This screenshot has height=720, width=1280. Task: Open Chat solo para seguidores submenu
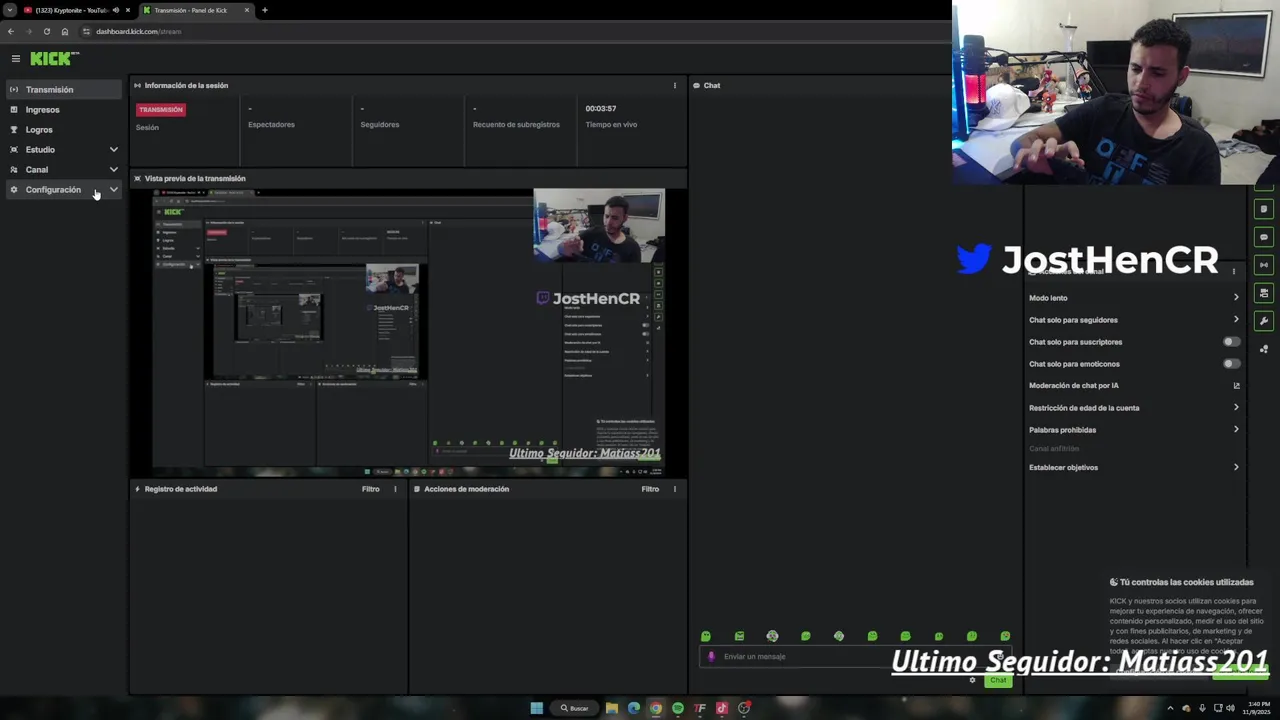click(x=1134, y=320)
